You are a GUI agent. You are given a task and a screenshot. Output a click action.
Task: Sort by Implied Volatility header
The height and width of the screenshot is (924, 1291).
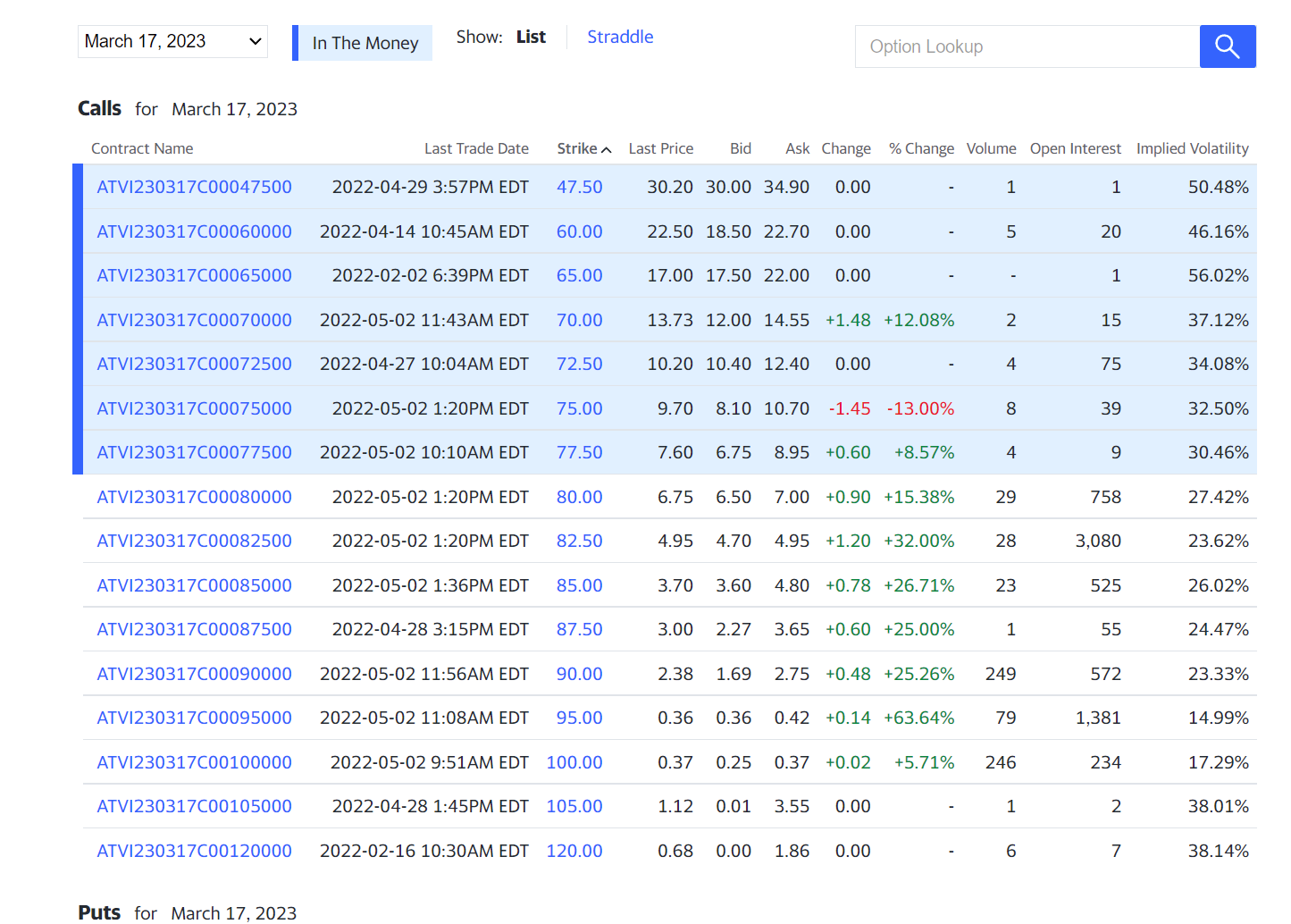coord(1192,148)
